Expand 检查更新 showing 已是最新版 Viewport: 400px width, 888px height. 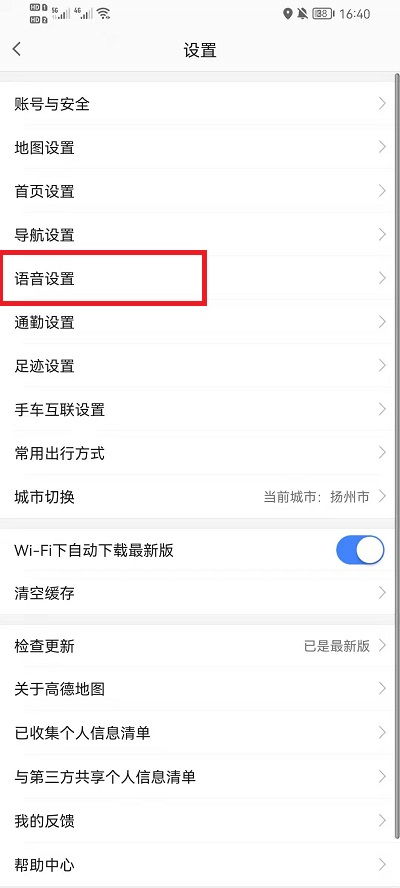tap(197, 646)
